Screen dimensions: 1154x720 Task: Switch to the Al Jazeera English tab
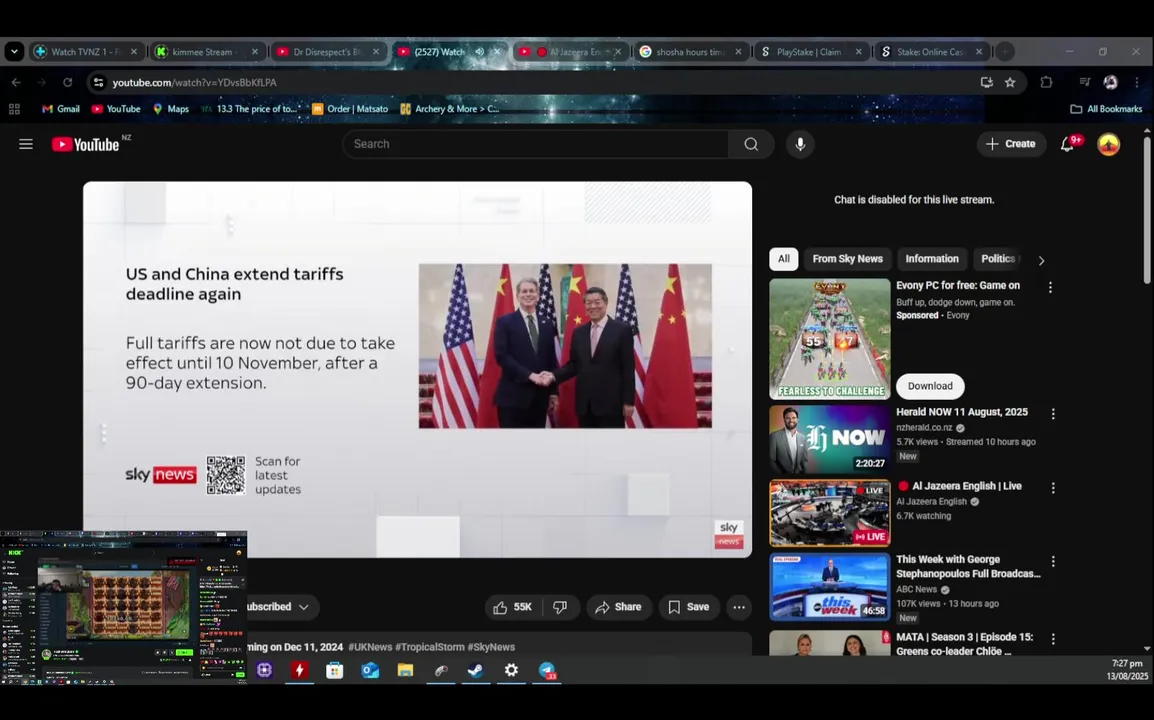point(570,52)
